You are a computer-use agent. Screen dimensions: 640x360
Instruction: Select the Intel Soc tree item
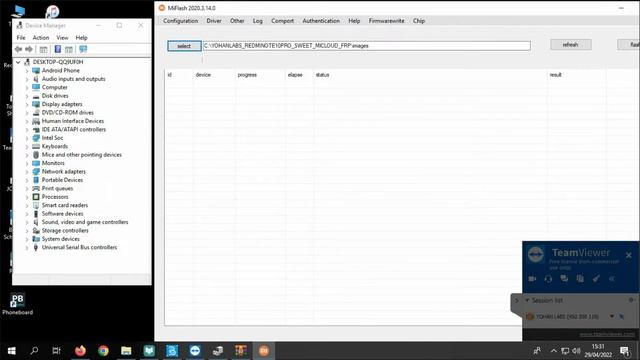coord(52,138)
